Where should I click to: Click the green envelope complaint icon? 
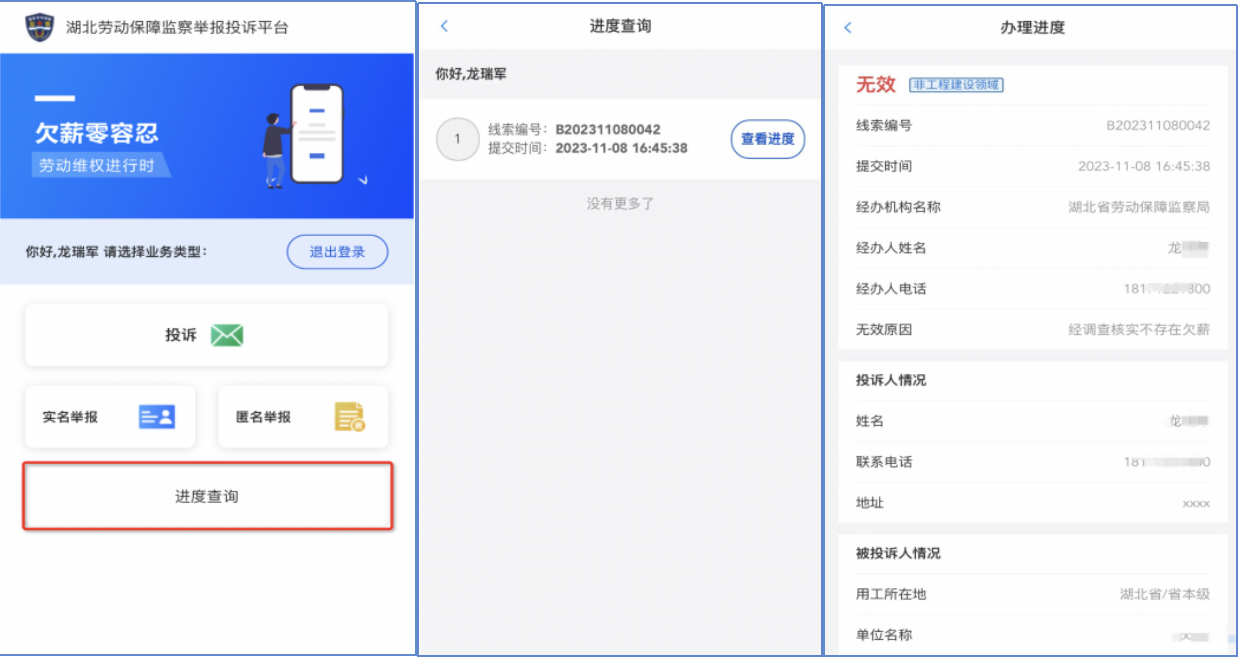(x=227, y=335)
